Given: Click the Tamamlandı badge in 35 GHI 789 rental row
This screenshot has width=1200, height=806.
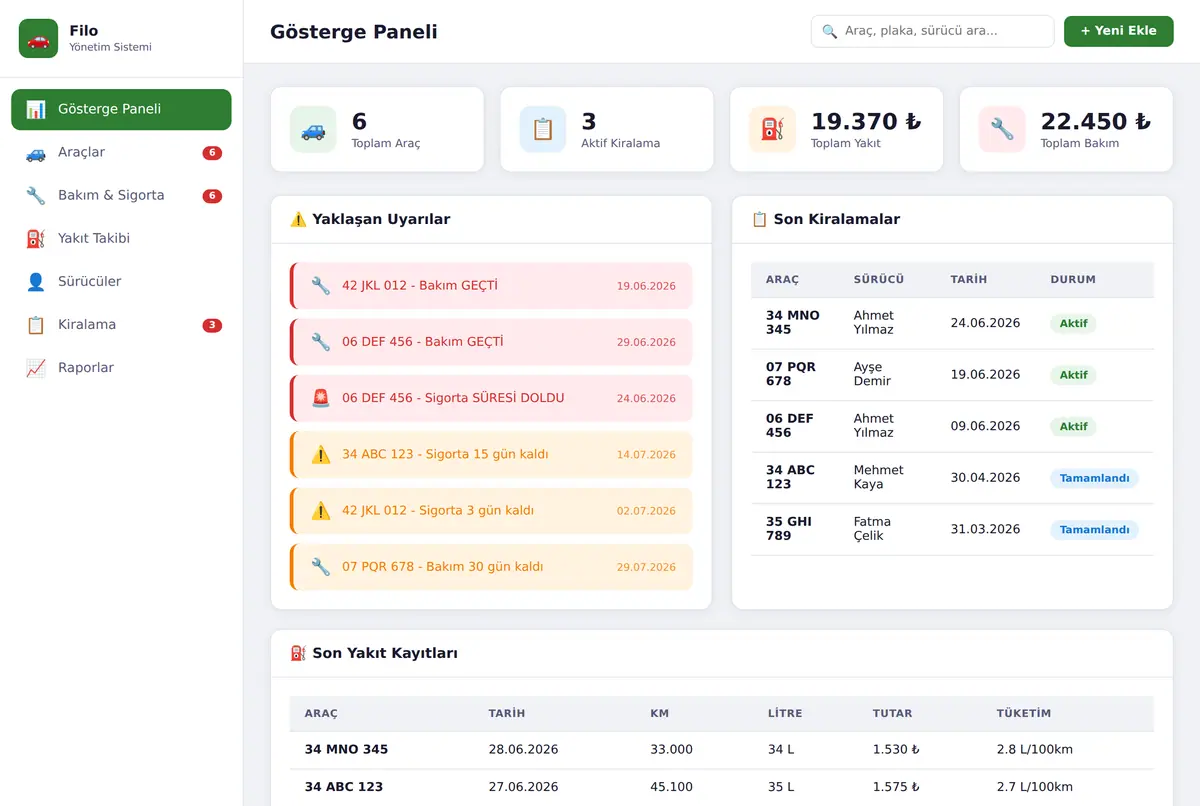Looking at the screenshot, I should point(1094,530).
